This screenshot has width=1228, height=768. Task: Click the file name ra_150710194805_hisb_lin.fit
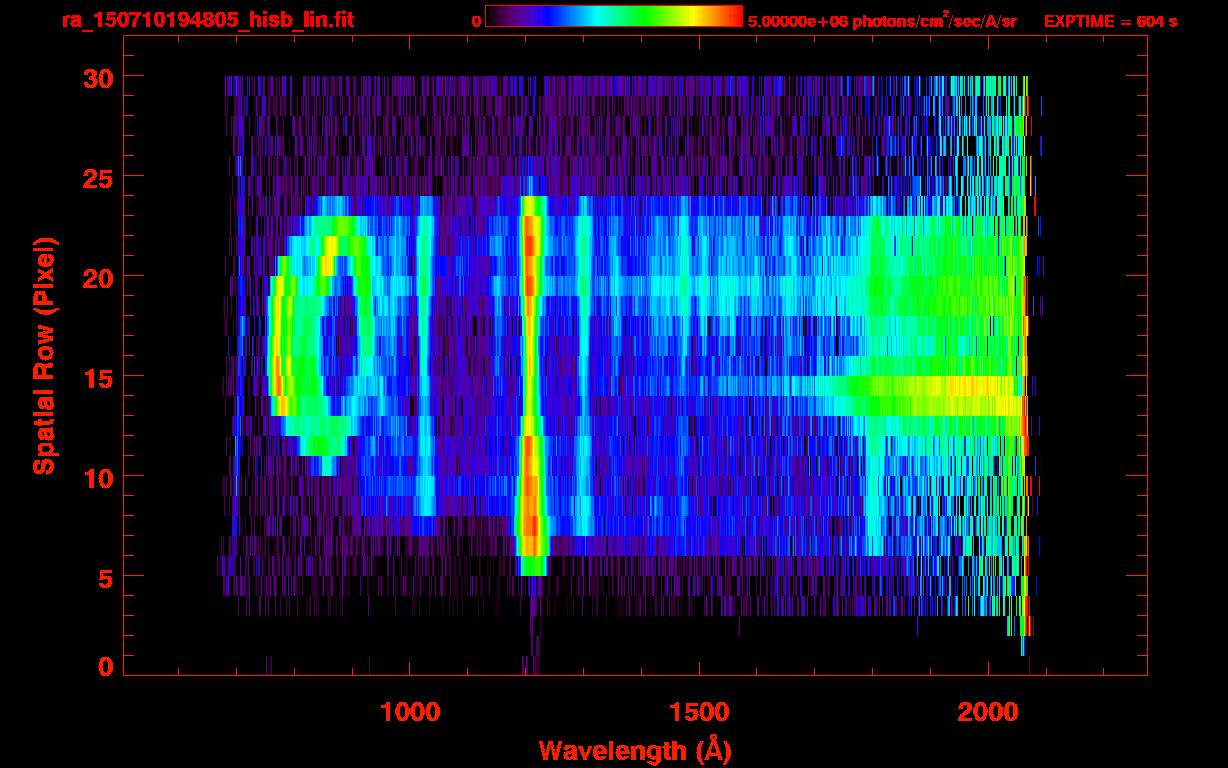208,20
